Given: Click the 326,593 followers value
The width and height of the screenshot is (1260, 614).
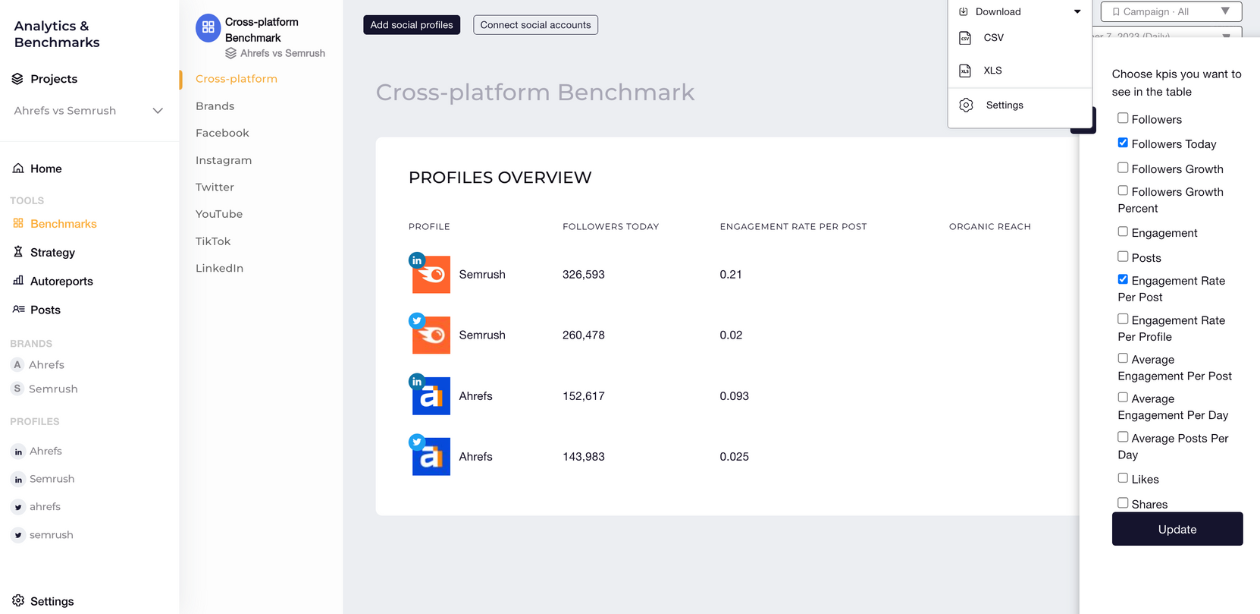Looking at the screenshot, I should (584, 274).
